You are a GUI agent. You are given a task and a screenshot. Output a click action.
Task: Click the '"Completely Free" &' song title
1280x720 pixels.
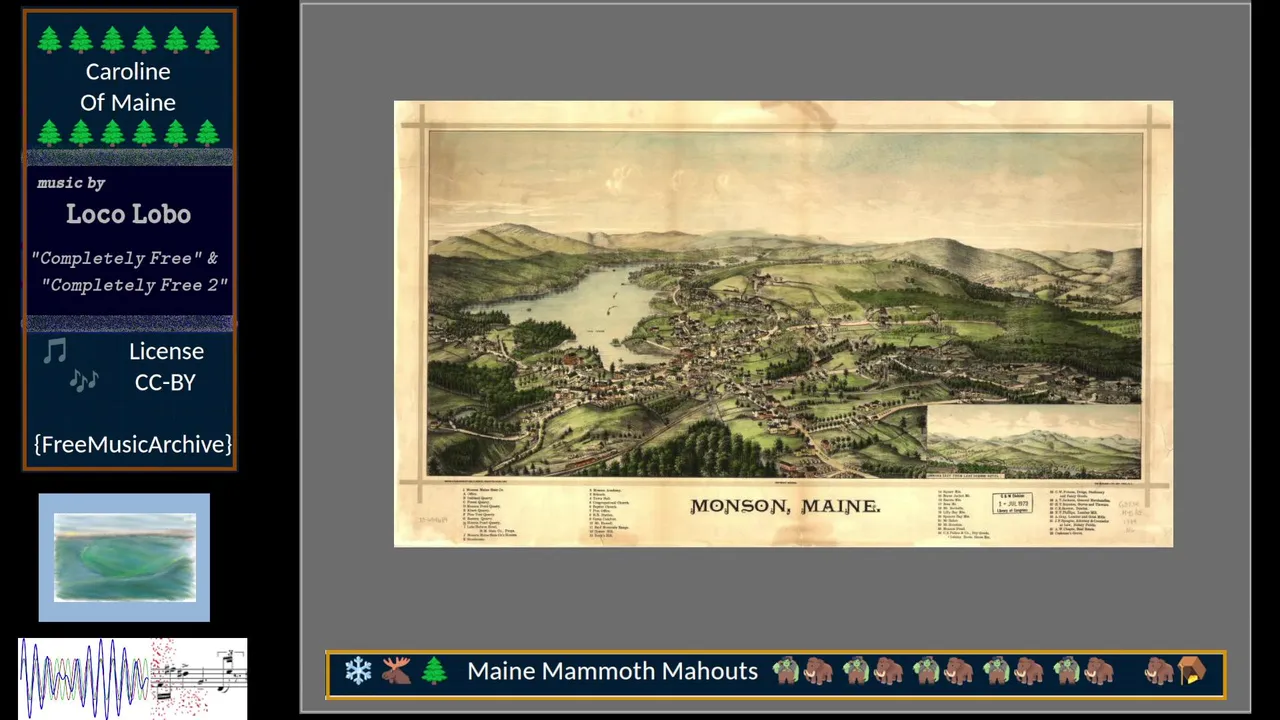pos(125,258)
